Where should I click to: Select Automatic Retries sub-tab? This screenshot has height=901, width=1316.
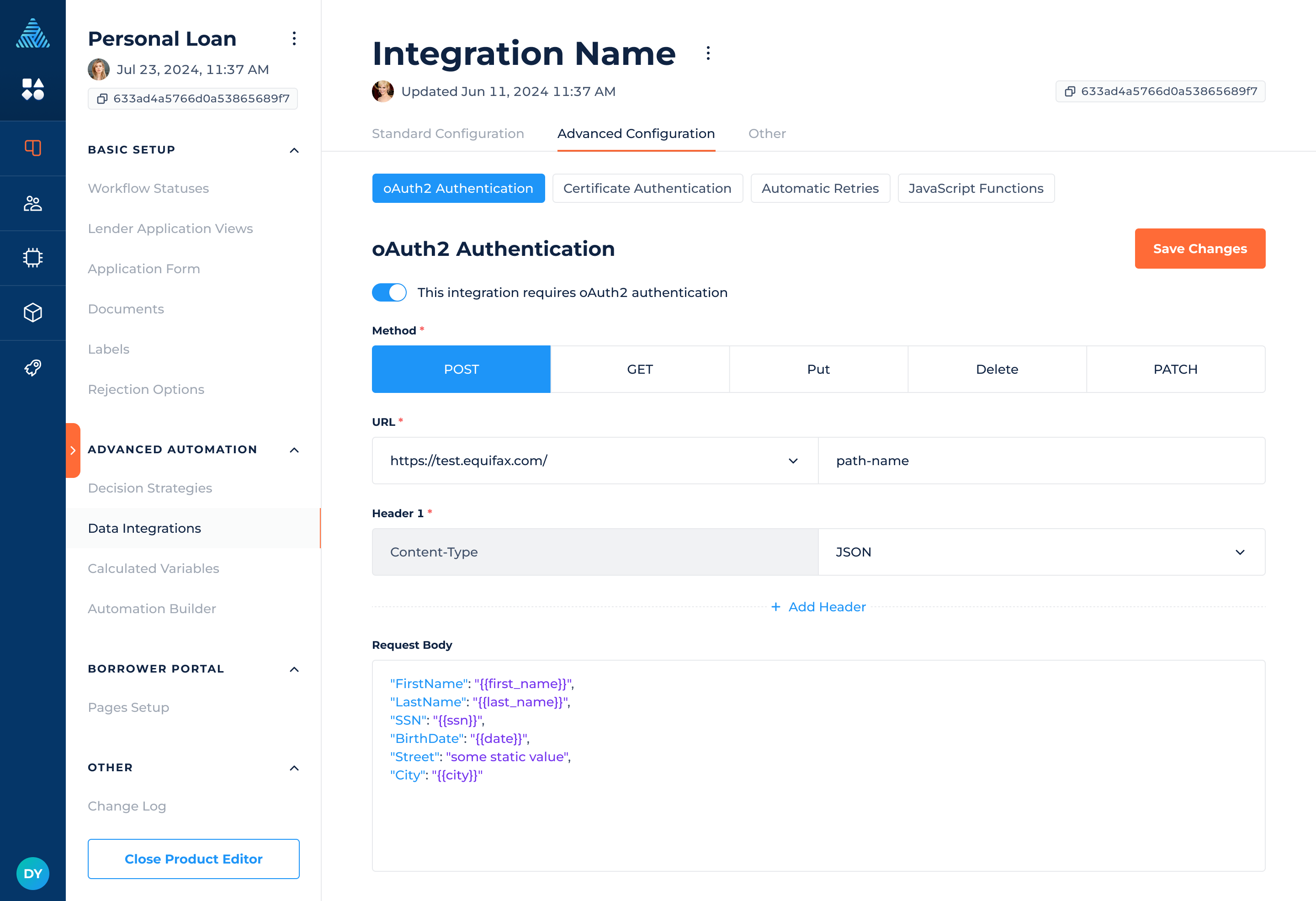tap(820, 188)
